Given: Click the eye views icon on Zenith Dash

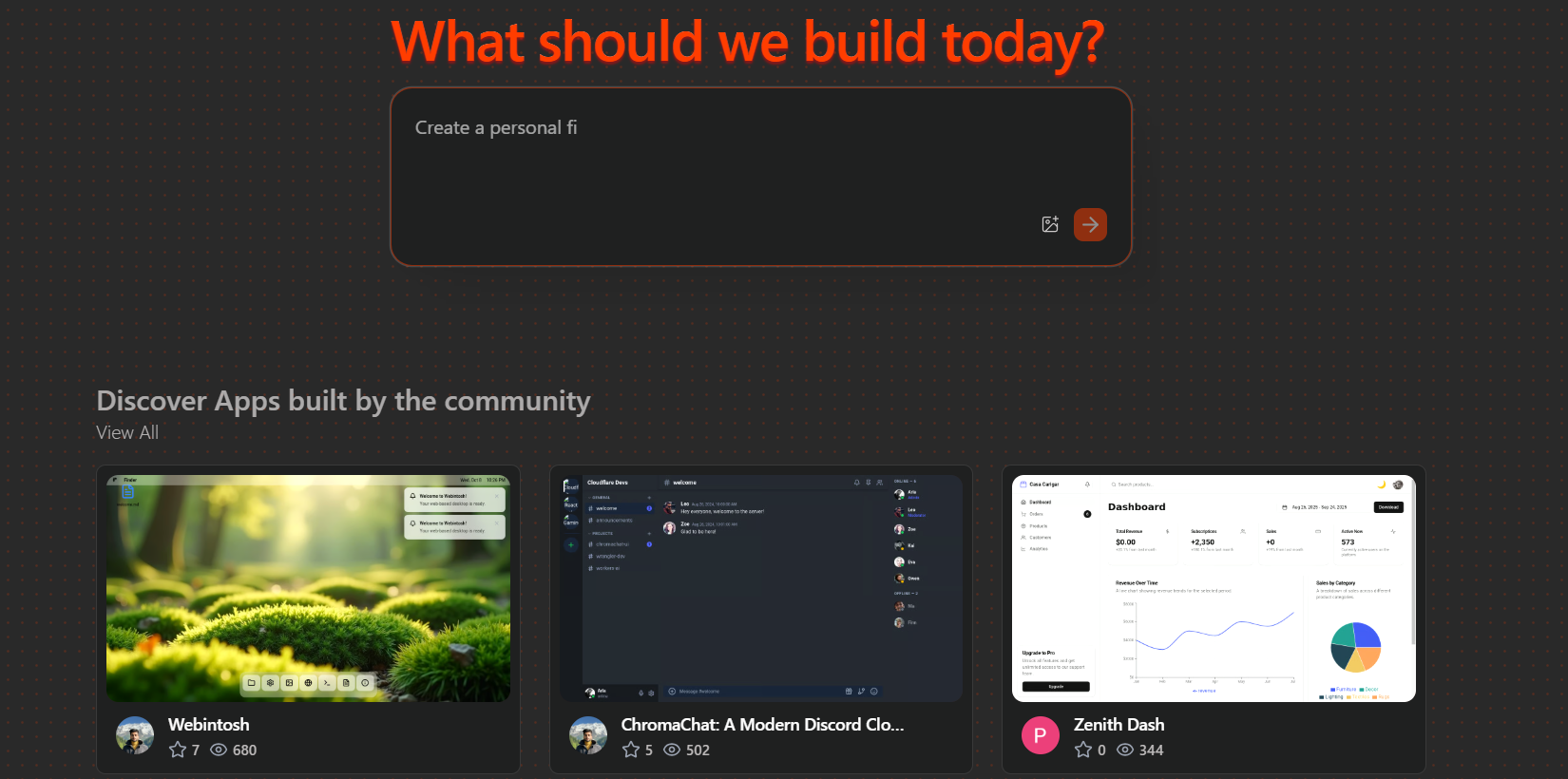Looking at the screenshot, I should [1125, 750].
